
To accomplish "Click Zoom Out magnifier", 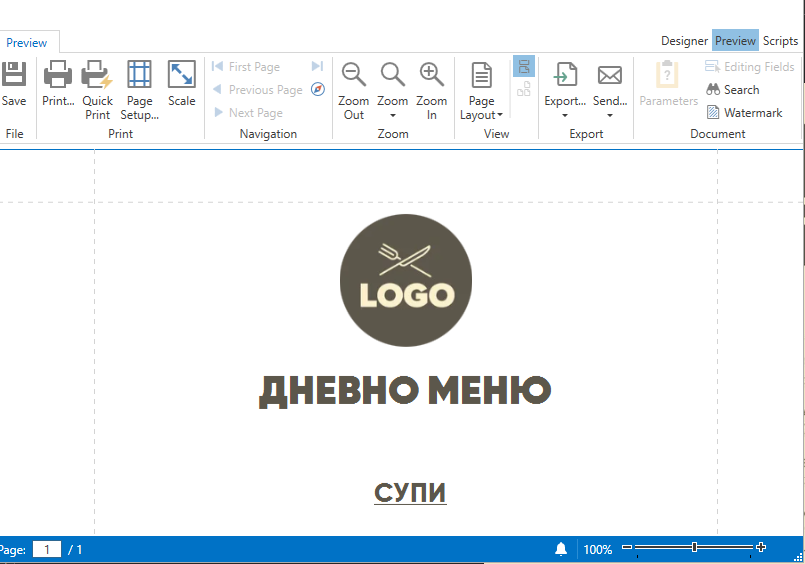I will click(x=354, y=76).
